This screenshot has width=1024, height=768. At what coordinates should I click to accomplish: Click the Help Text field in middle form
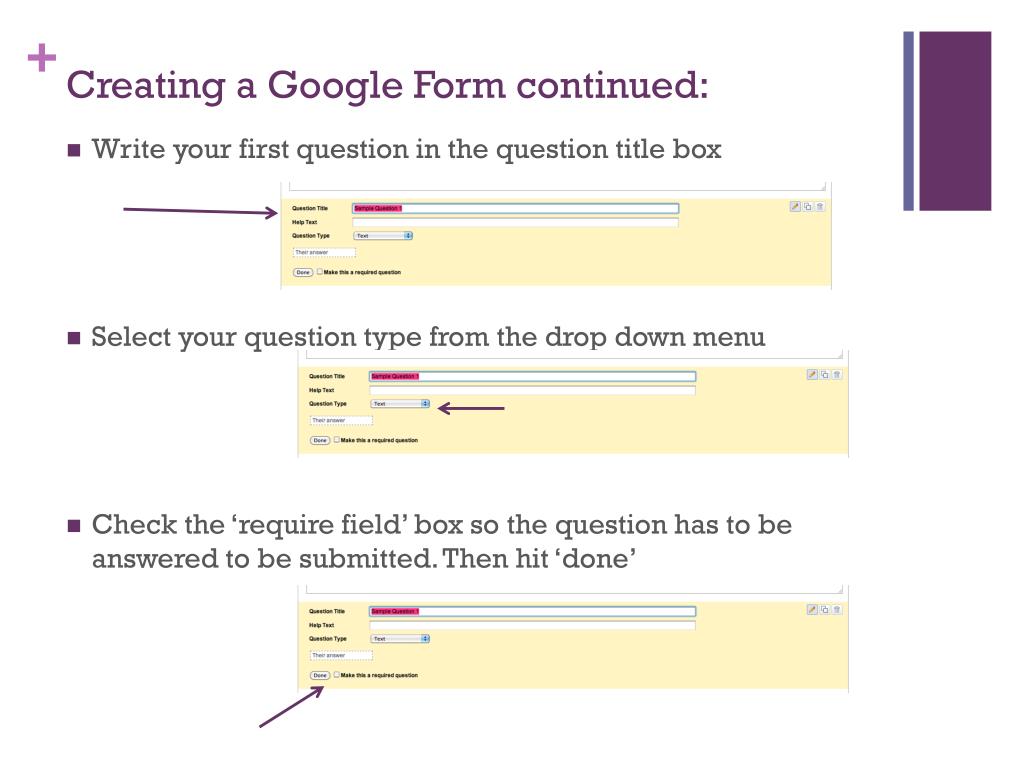click(532, 390)
